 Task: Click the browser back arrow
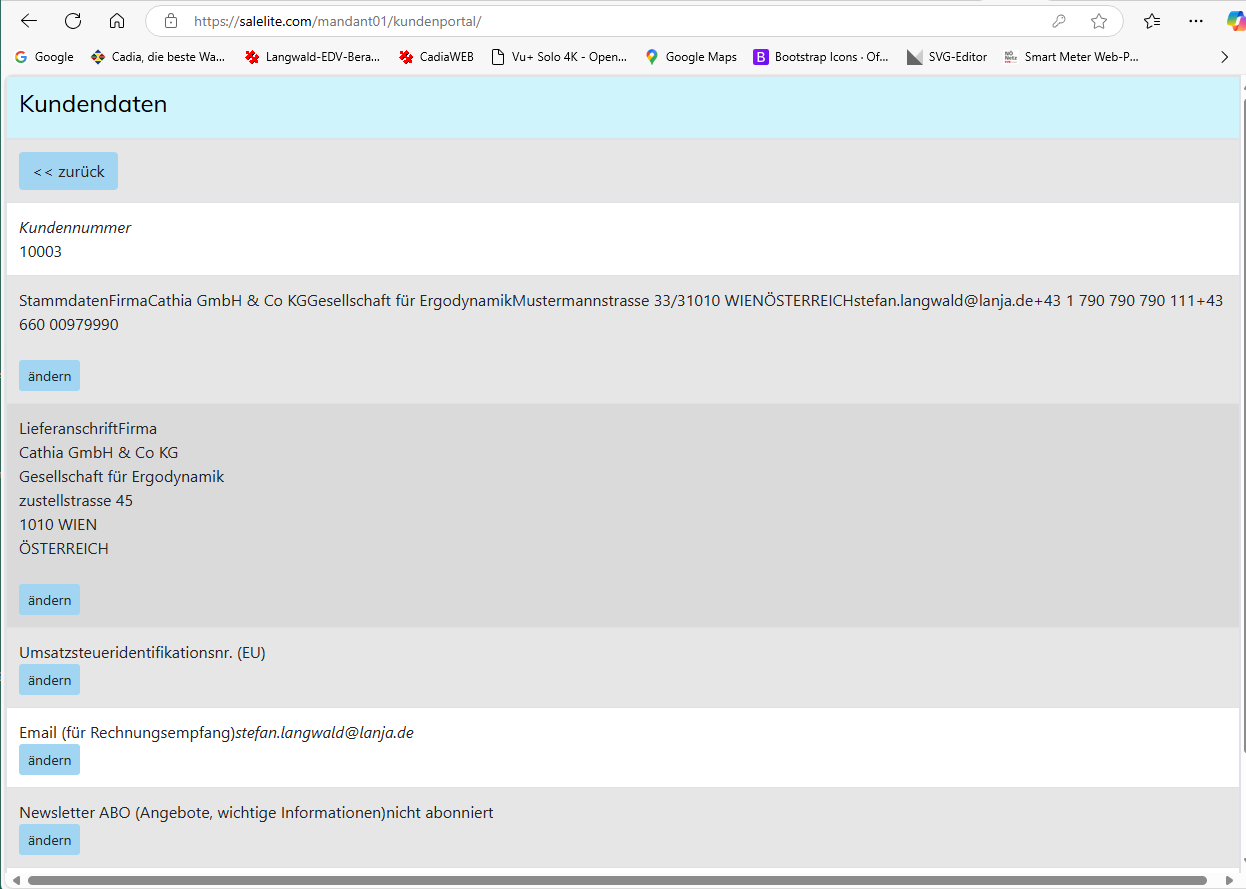point(29,21)
